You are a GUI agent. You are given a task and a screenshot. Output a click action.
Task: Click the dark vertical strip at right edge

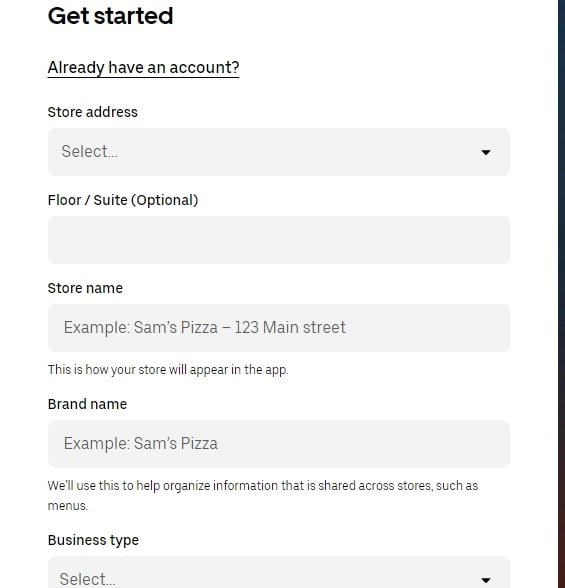pos(562,294)
